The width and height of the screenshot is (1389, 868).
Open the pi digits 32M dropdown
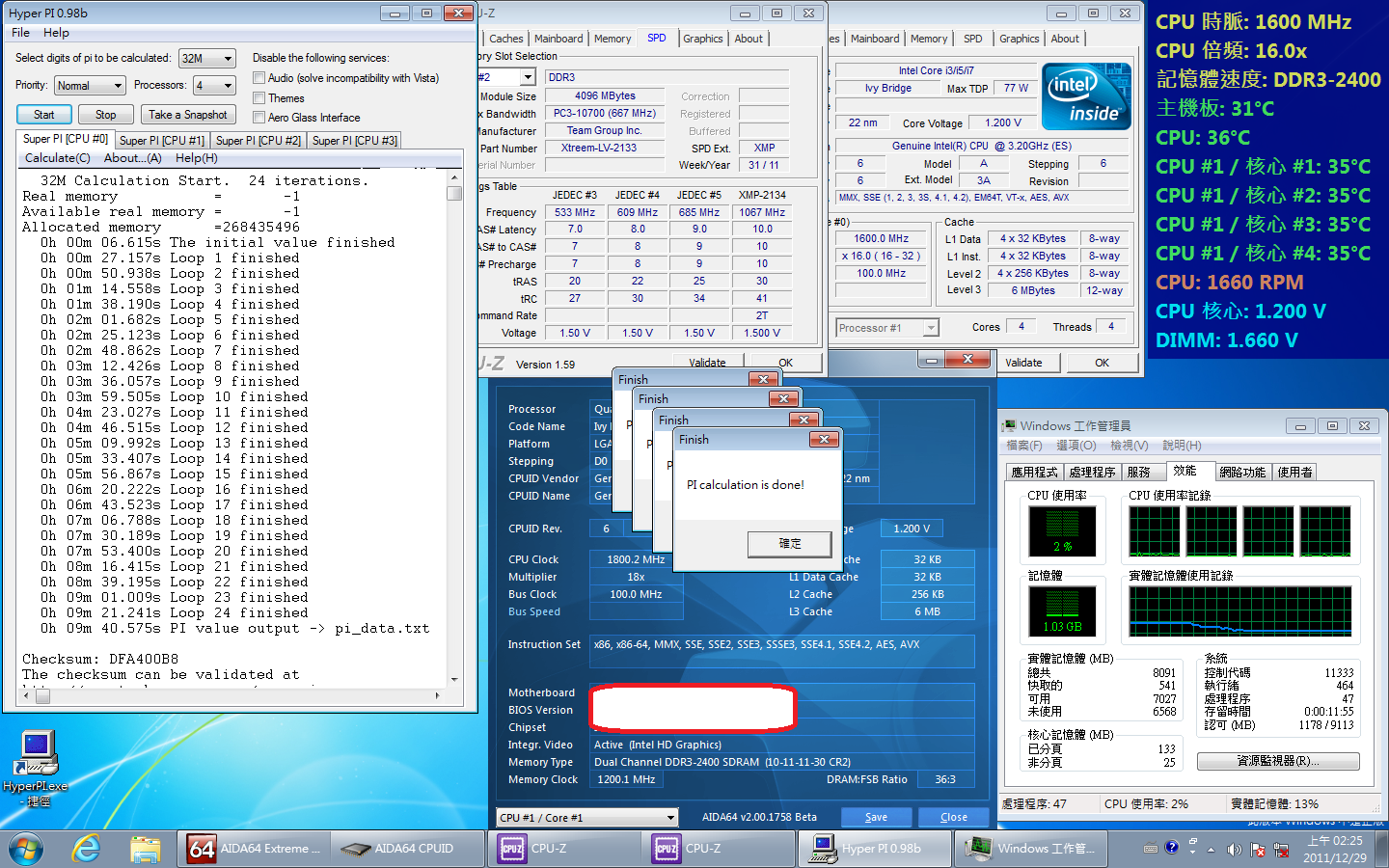tap(207, 59)
